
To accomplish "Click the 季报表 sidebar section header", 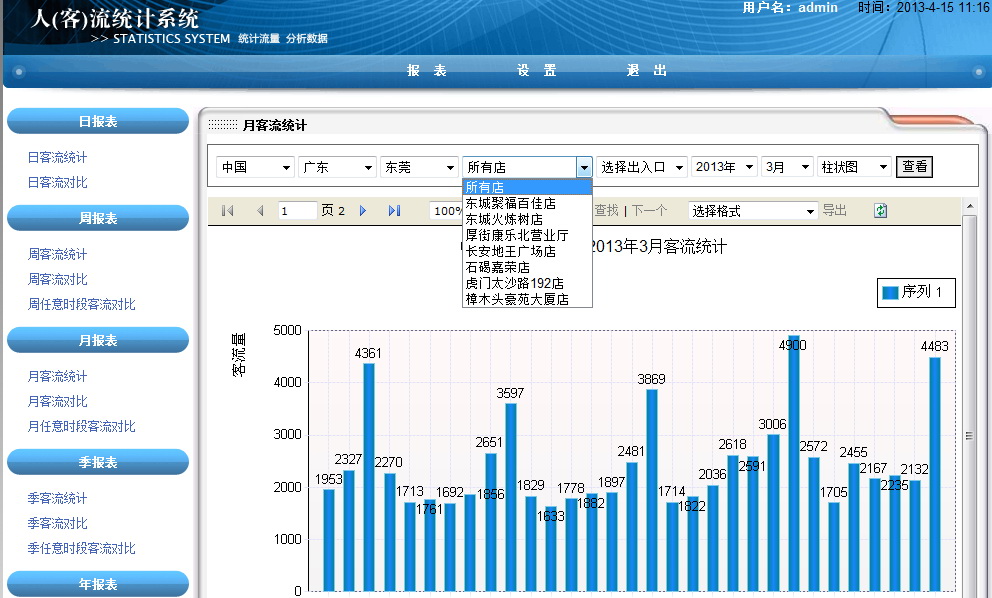I will coord(98,462).
